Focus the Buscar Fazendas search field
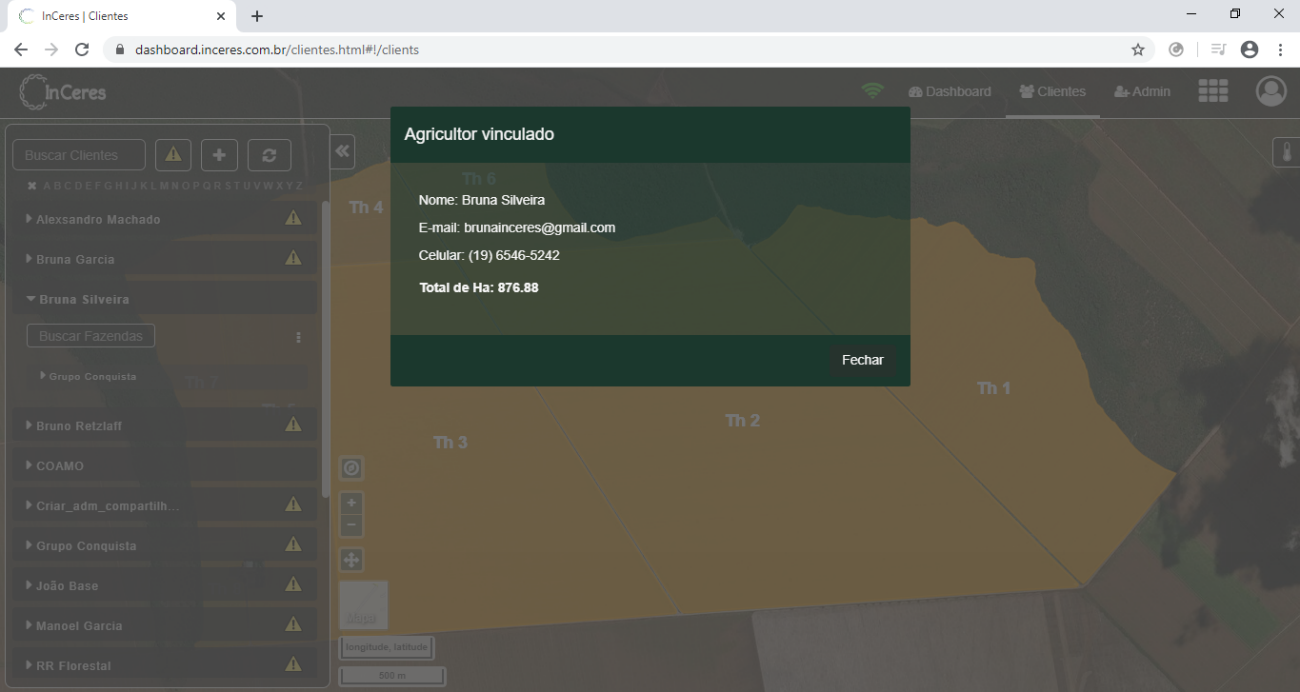 click(91, 336)
